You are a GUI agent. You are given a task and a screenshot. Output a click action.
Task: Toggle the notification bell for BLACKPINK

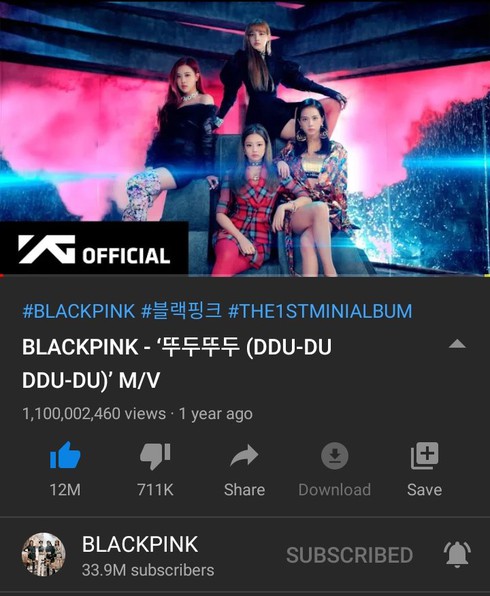pyautogui.click(x=457, y=555)
